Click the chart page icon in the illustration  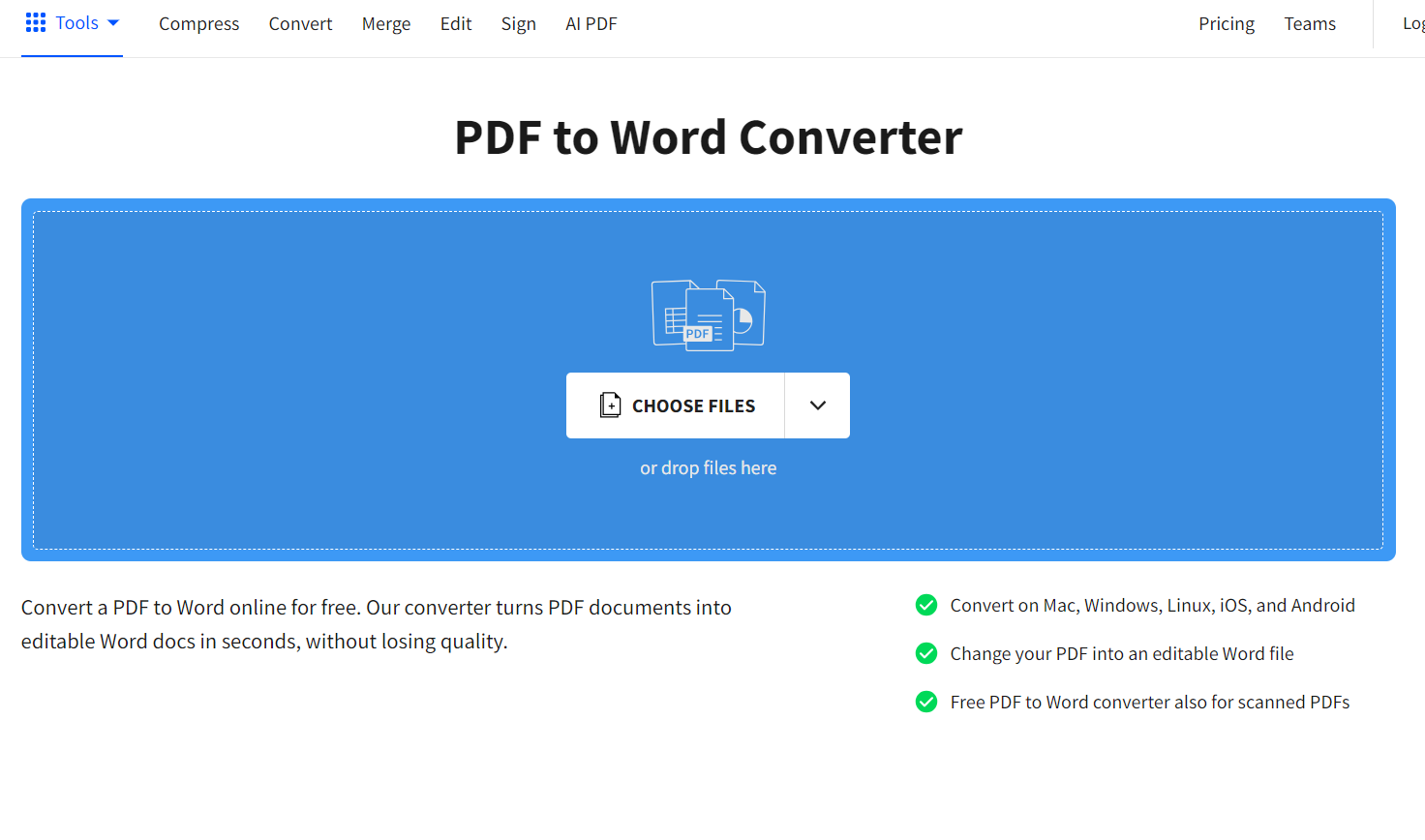click(x=745, y=310)
